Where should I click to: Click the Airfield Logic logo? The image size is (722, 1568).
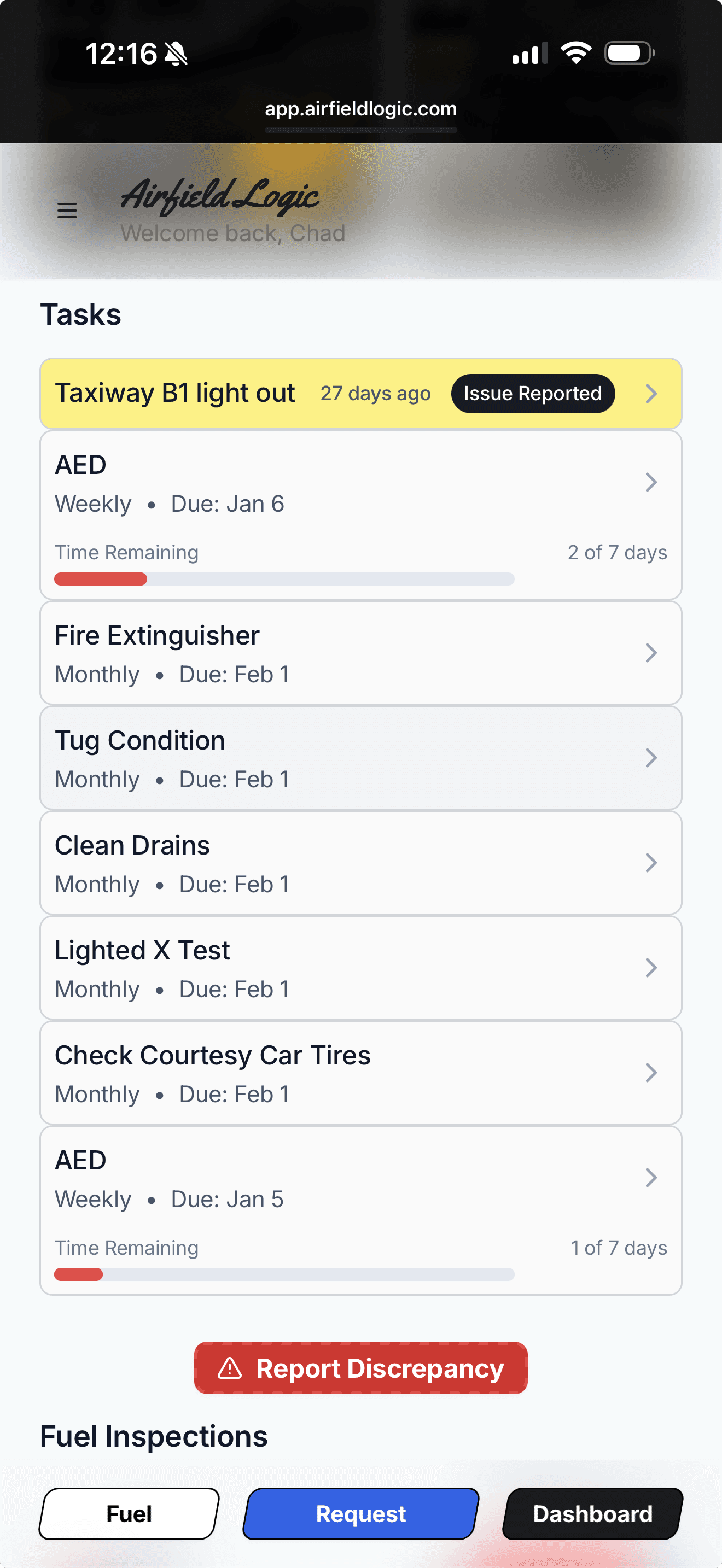[220, 195]
